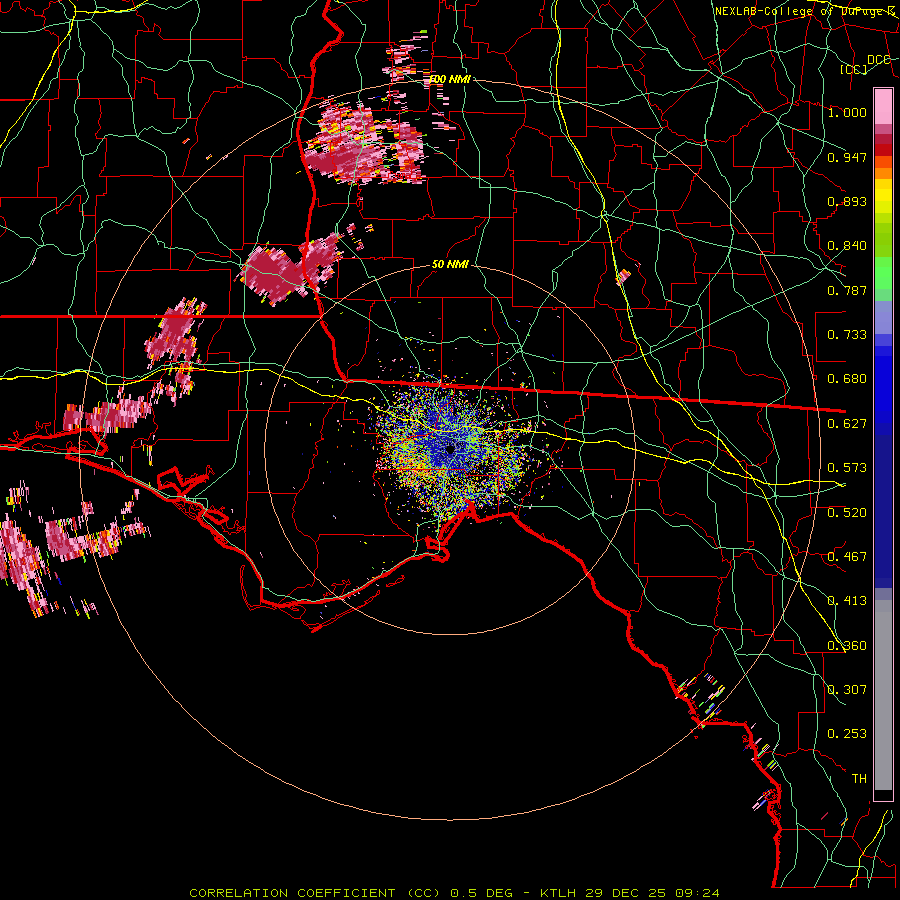Select the 0.467 legend value

point(847,557)
